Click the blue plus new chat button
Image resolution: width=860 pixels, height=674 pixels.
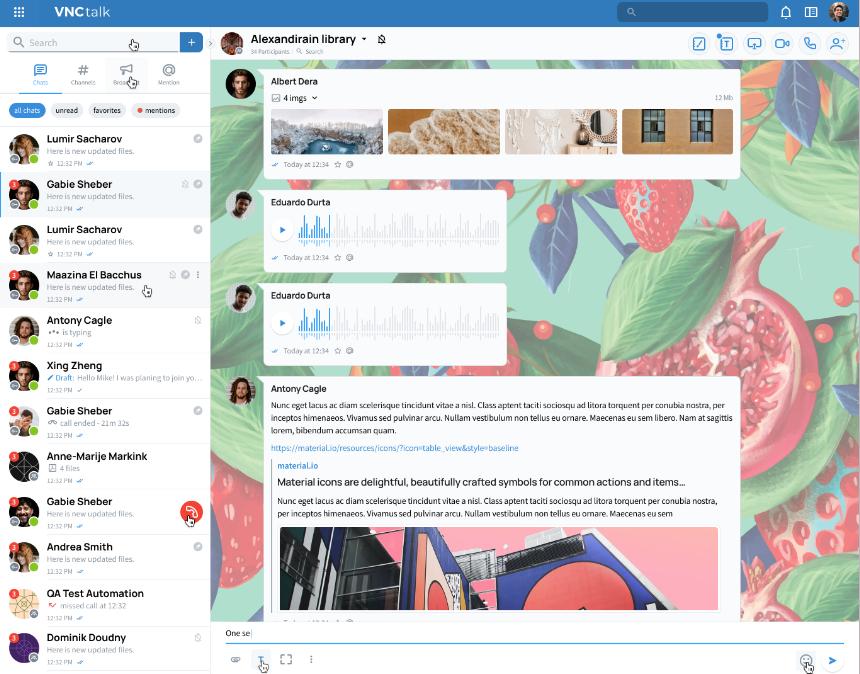point(191,42)
